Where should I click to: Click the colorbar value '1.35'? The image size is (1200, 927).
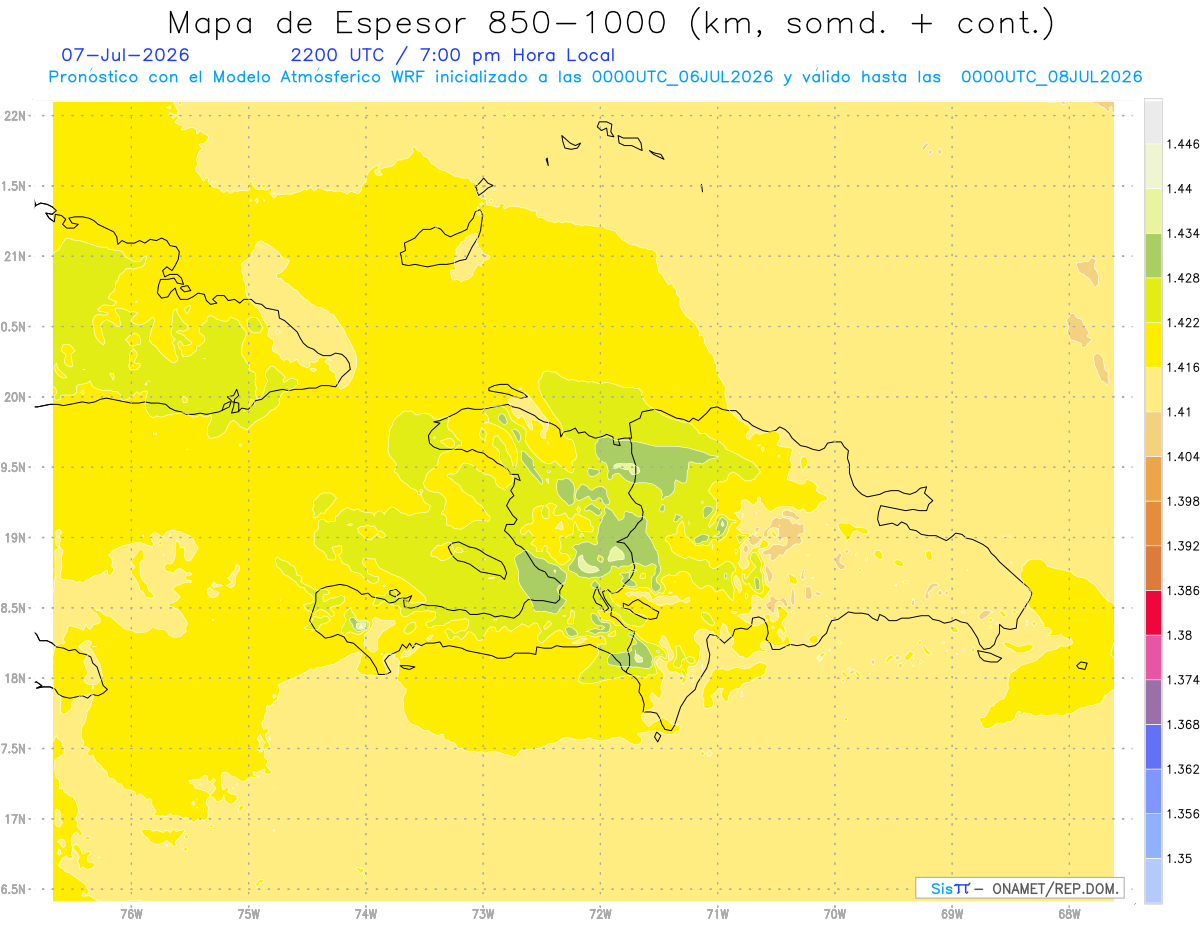point(1179,858)
